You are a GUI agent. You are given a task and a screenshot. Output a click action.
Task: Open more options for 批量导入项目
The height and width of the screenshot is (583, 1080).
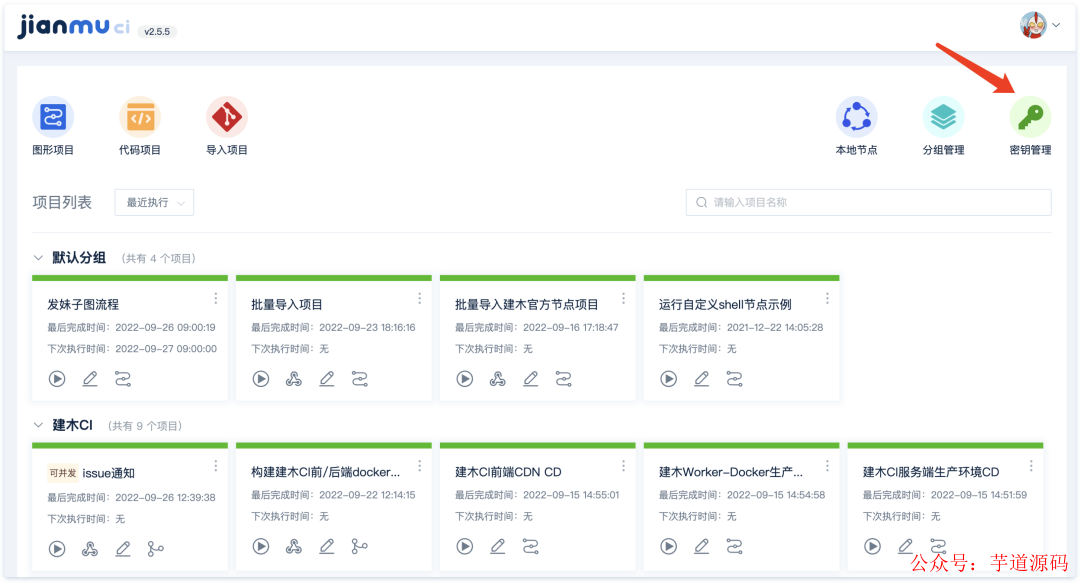[419, 298]
